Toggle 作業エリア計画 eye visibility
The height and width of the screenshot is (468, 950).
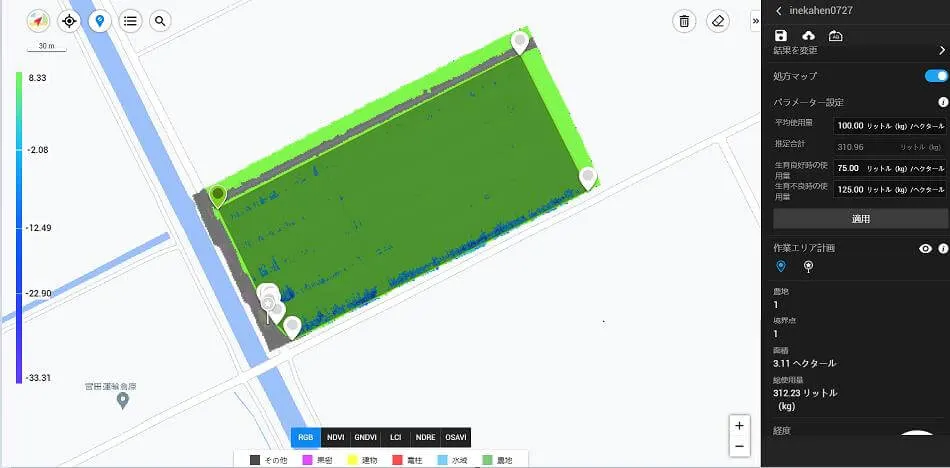click(x=925, y=249)
